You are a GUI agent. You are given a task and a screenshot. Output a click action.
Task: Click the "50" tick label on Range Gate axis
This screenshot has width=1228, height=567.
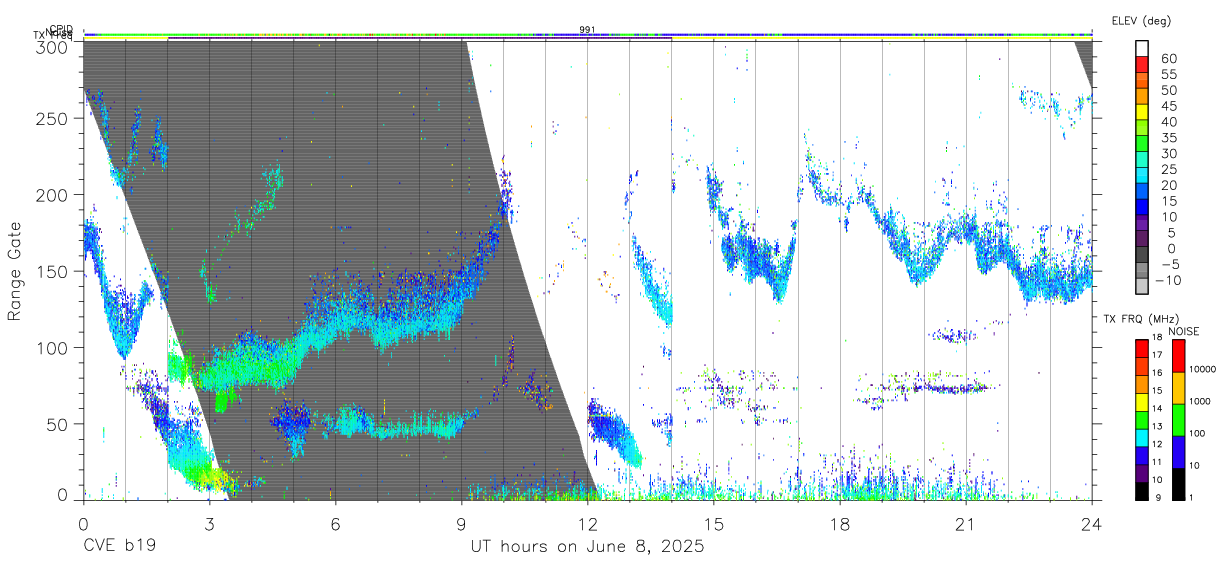55,424
